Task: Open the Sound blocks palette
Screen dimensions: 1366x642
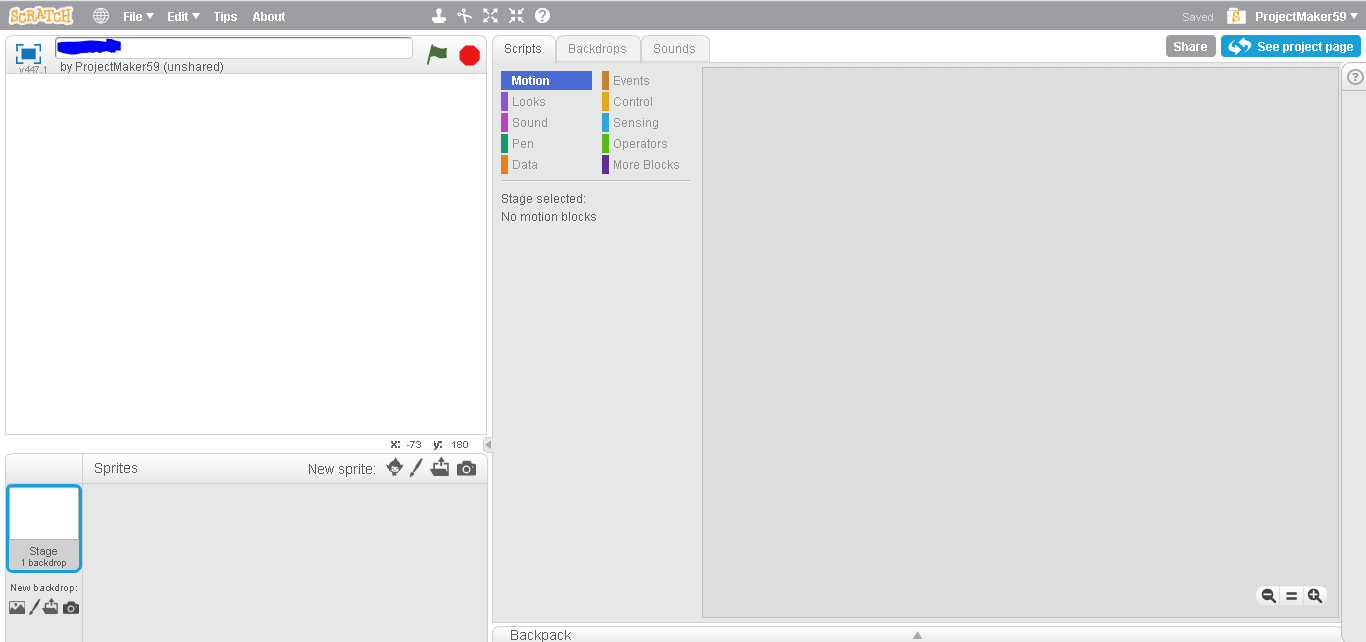Action: point(528,122)
